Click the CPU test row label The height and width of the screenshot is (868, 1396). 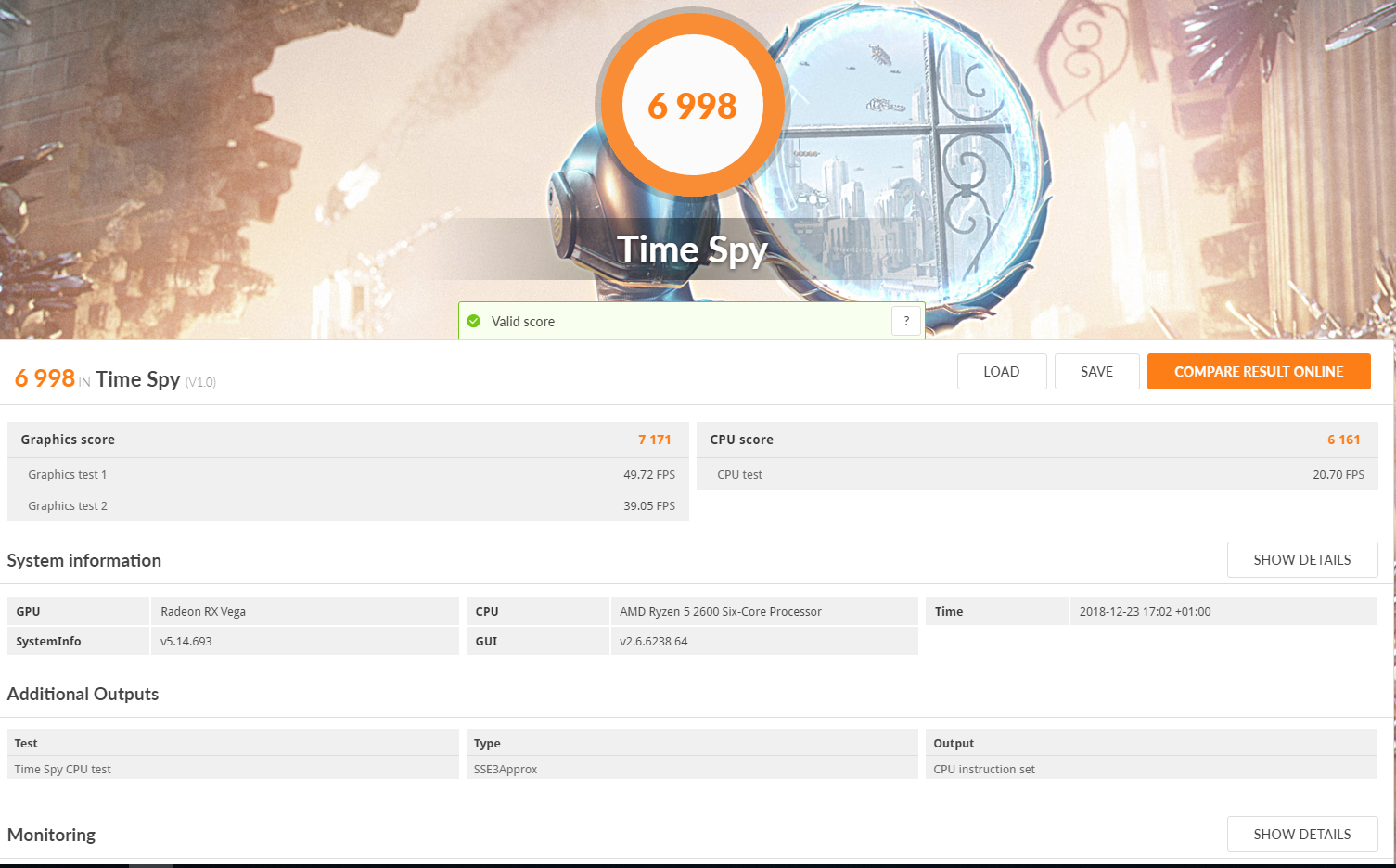[739, 474]
